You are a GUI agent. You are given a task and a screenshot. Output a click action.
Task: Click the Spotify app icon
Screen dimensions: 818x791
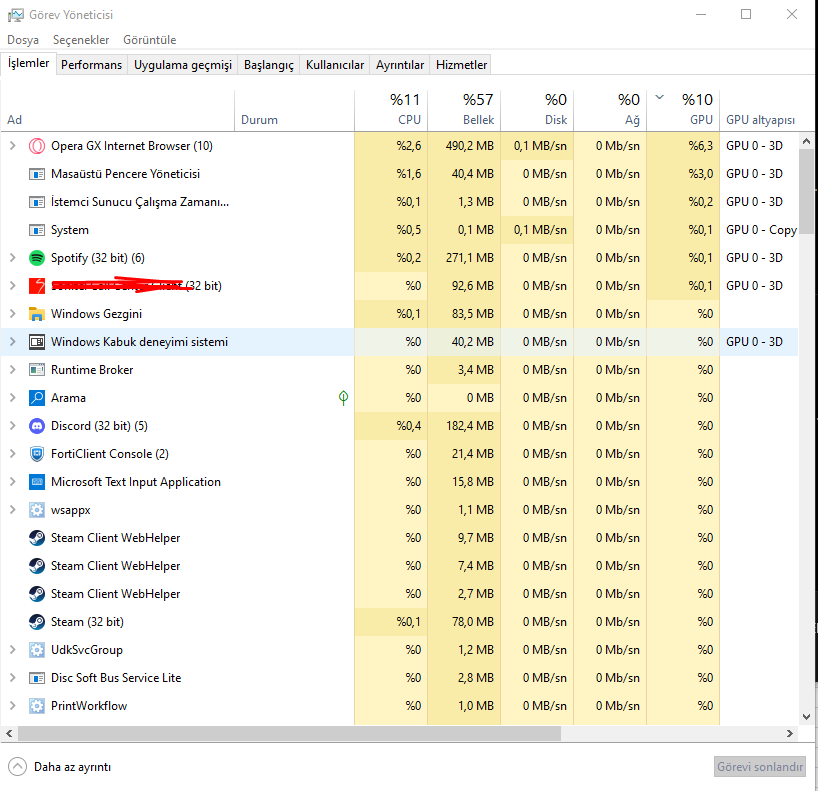click(x=37, y=258)
